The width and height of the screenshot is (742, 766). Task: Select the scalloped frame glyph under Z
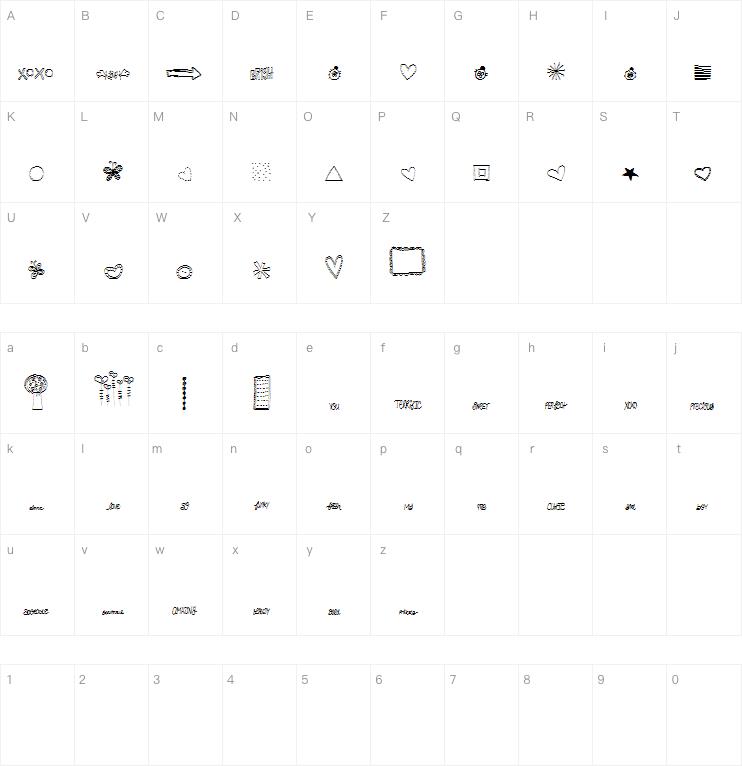click(407, 261)
